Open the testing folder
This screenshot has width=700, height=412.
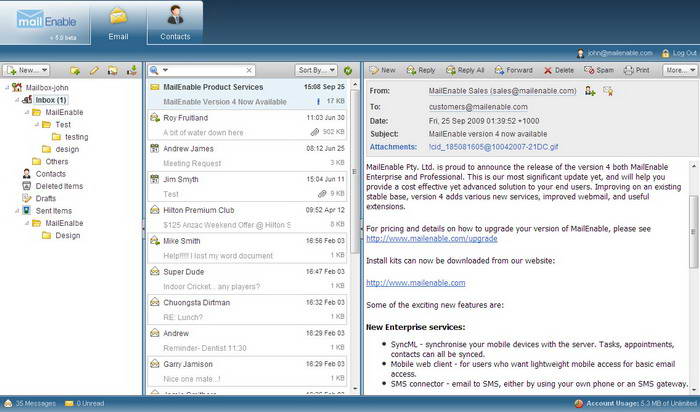(76, 137)
